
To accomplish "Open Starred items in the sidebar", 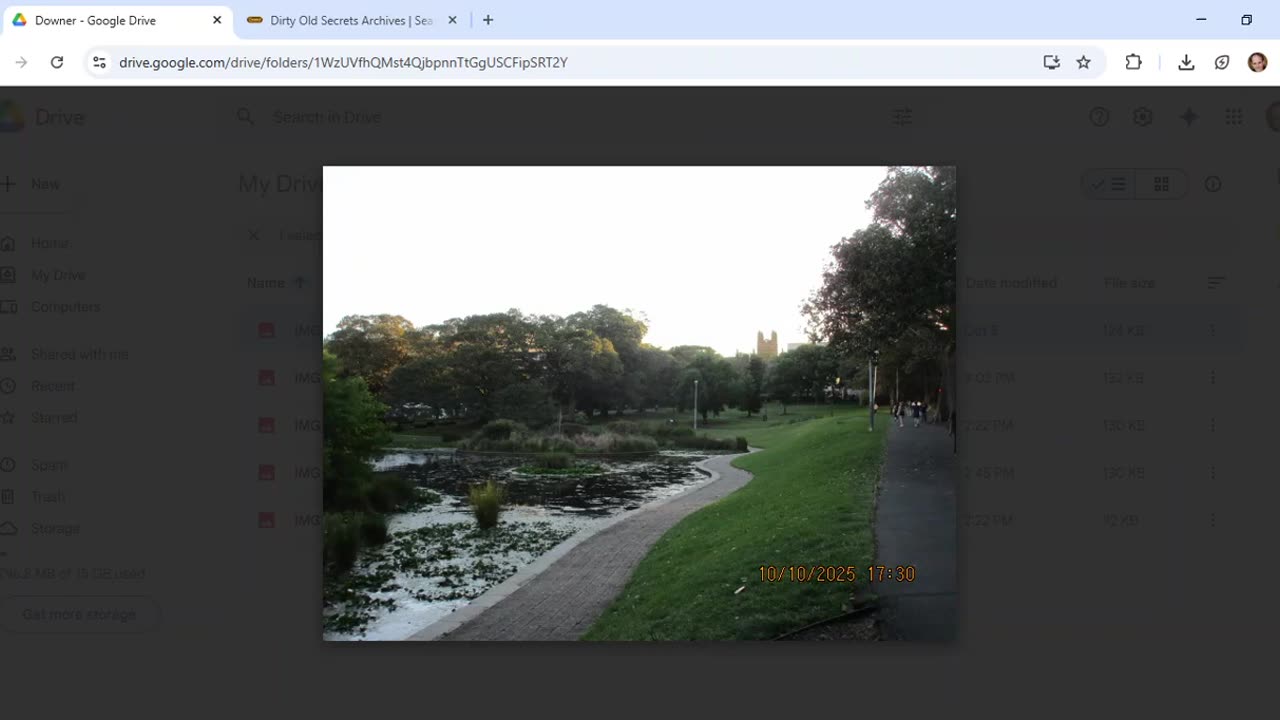I will (53, 417).
